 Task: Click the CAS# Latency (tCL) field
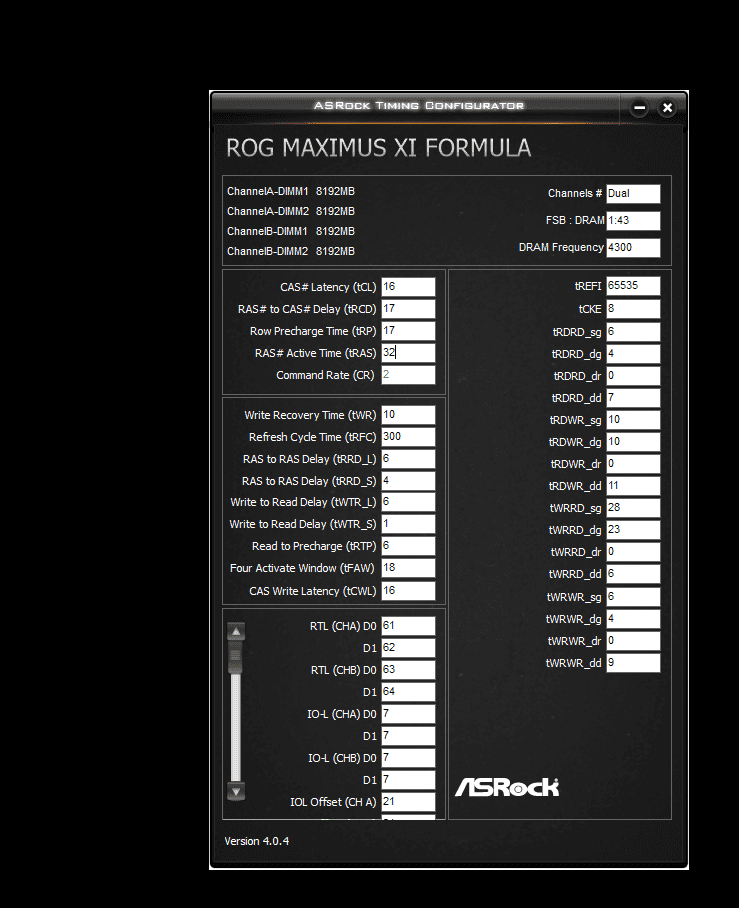pos(408,287)
